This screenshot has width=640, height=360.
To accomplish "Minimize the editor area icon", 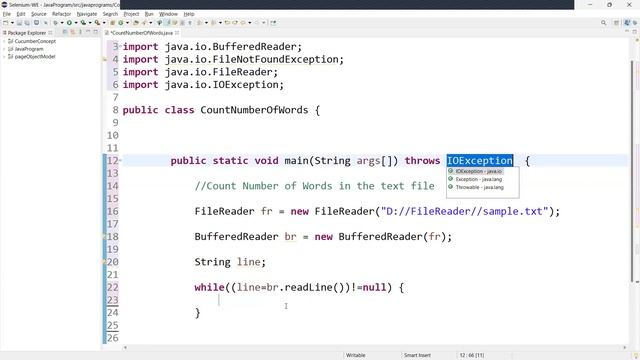I will (627, 32).
